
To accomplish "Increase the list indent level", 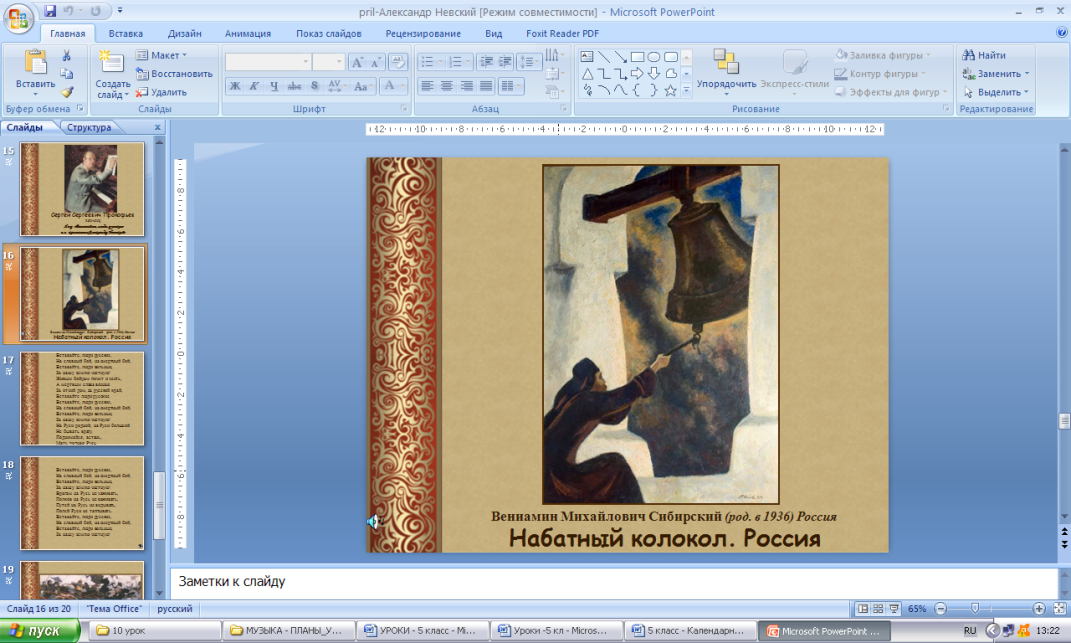I will (505, 62).
